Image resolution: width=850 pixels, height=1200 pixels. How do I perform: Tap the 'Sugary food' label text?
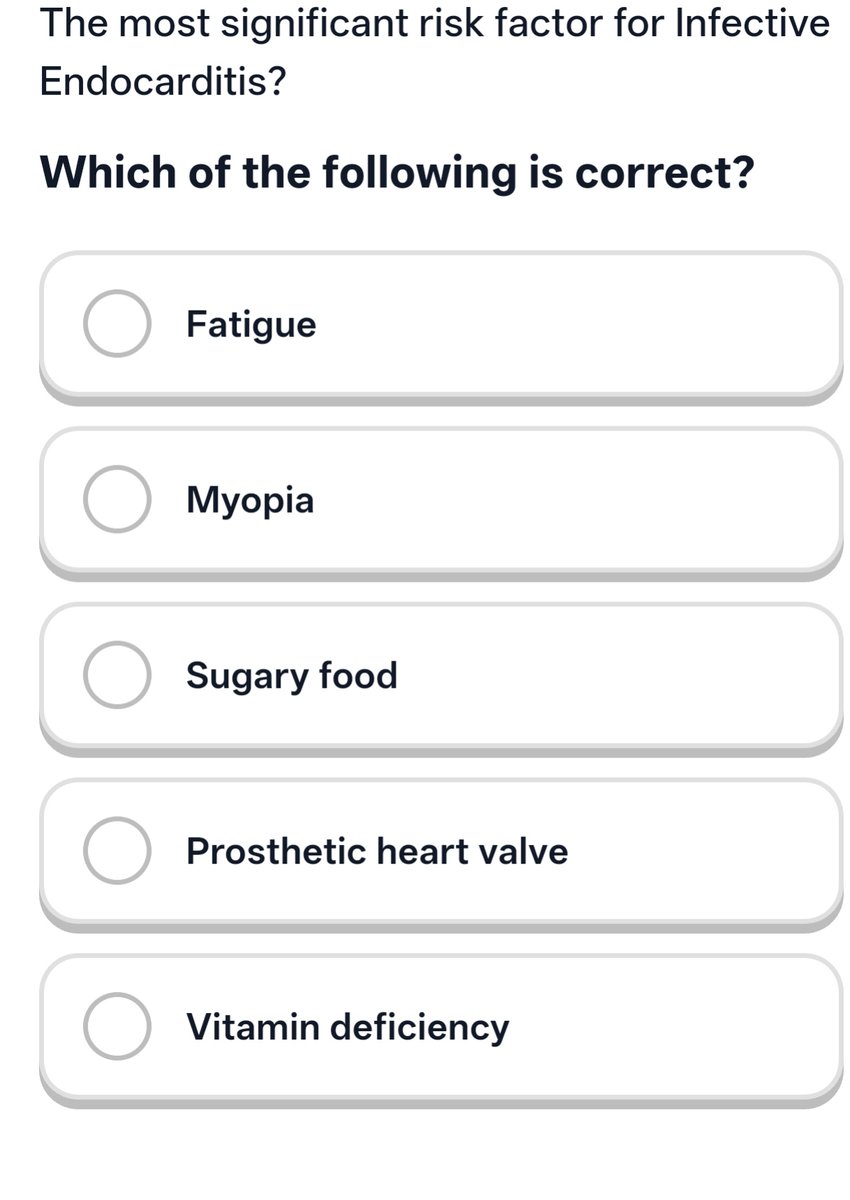tap(292, 677)
